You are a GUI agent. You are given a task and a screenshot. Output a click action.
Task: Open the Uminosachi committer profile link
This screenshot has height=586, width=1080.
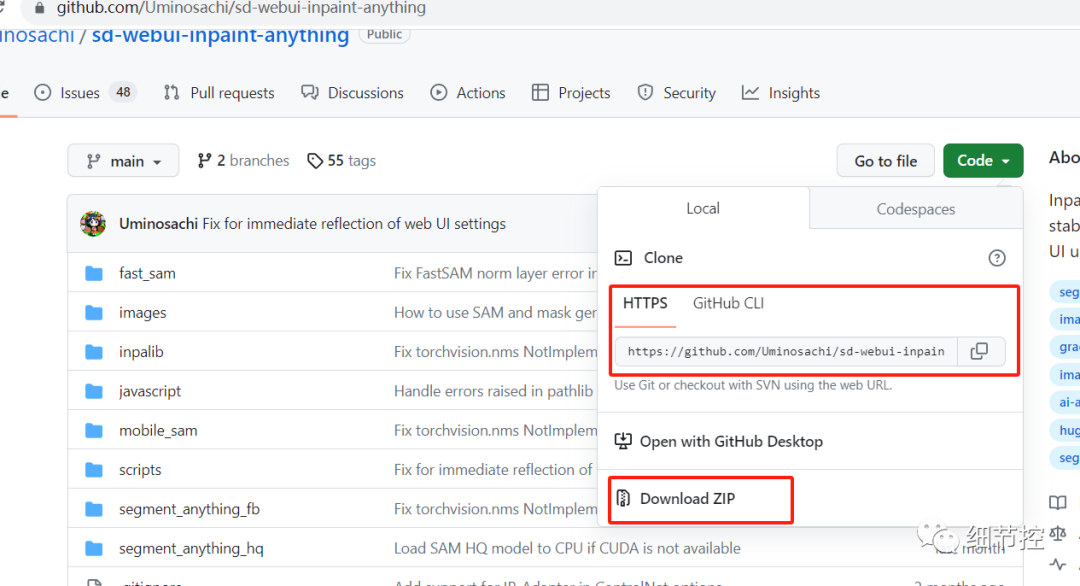pyautogui.click(x=158, y=224)
